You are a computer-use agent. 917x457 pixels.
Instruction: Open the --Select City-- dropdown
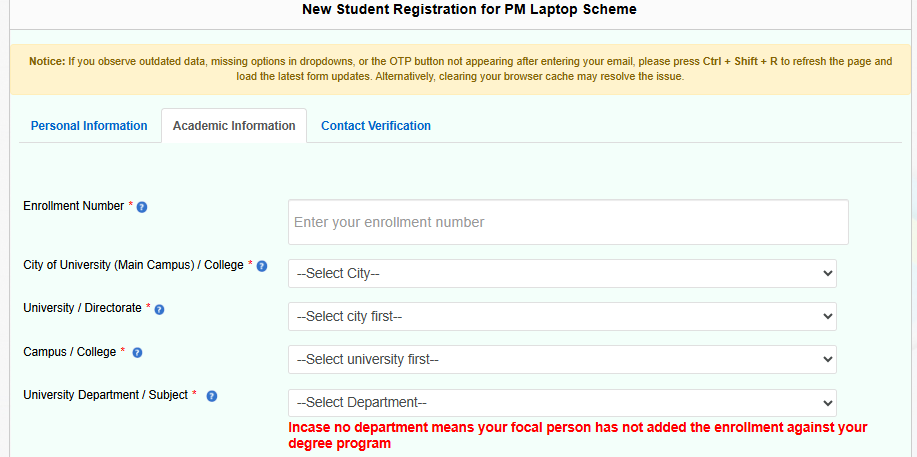(562, 273)
